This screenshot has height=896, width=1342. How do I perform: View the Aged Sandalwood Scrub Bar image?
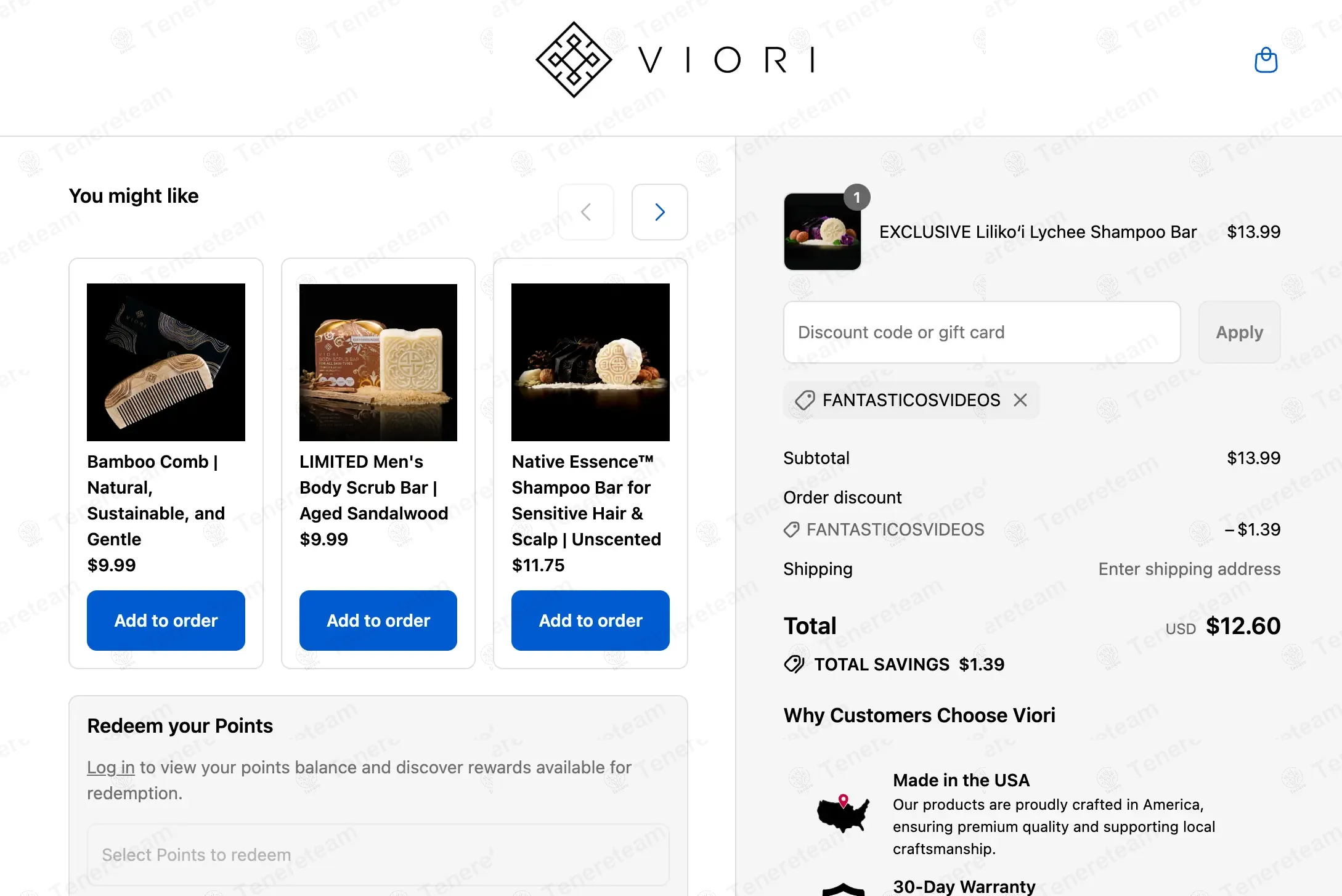378,362
